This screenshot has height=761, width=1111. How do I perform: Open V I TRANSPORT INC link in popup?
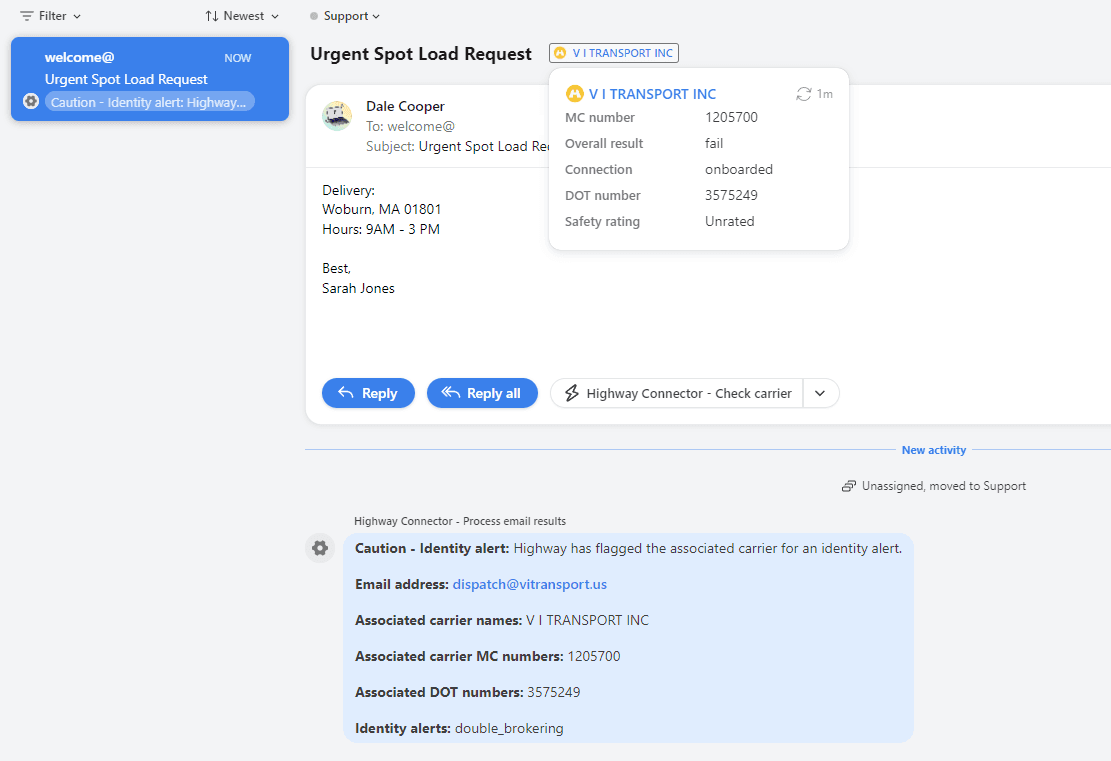pyautogui.click(x=652, y=94)
